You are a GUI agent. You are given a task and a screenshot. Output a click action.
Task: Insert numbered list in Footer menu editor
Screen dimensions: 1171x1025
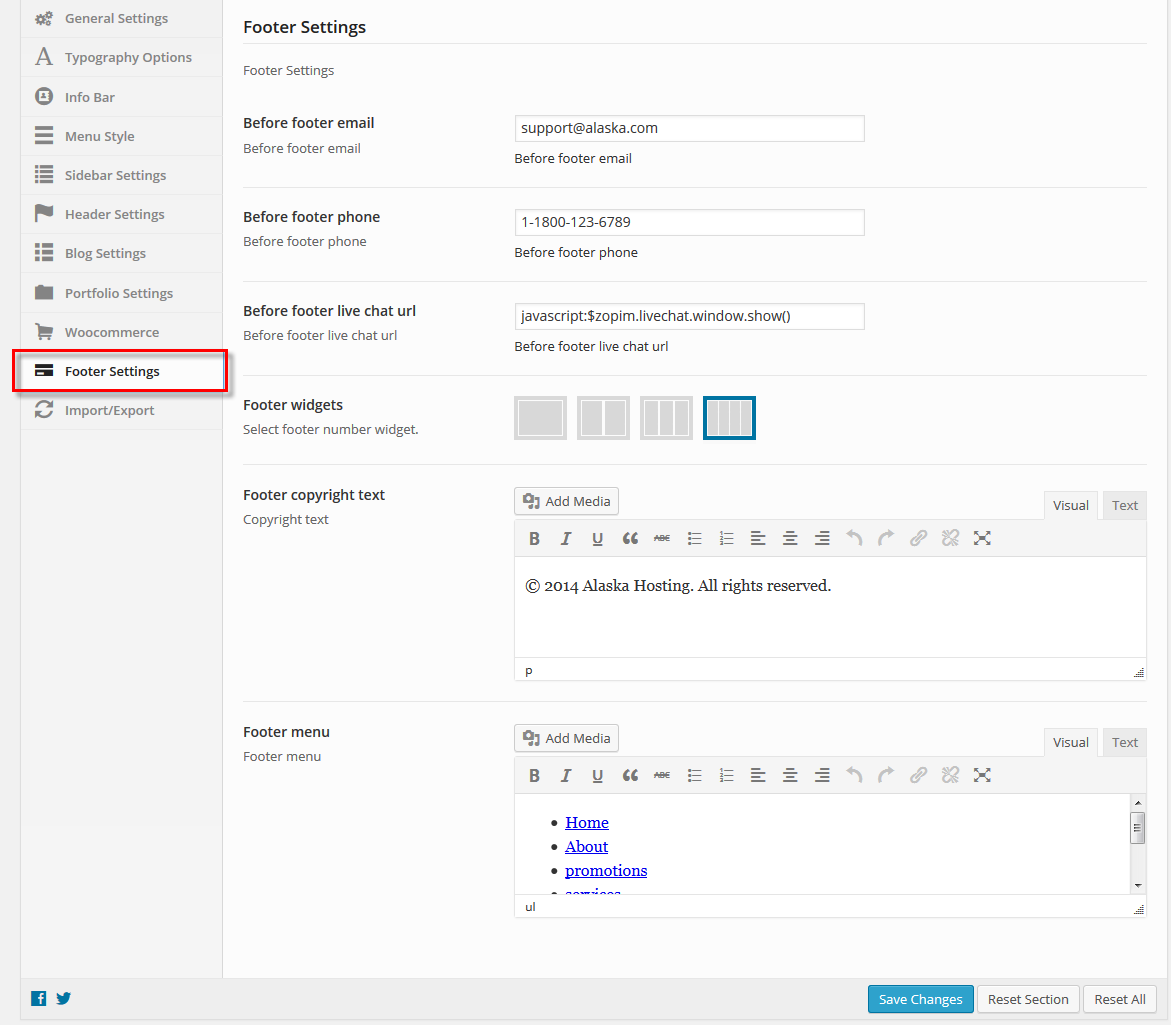pyautogui.click(x=726, y=775)
